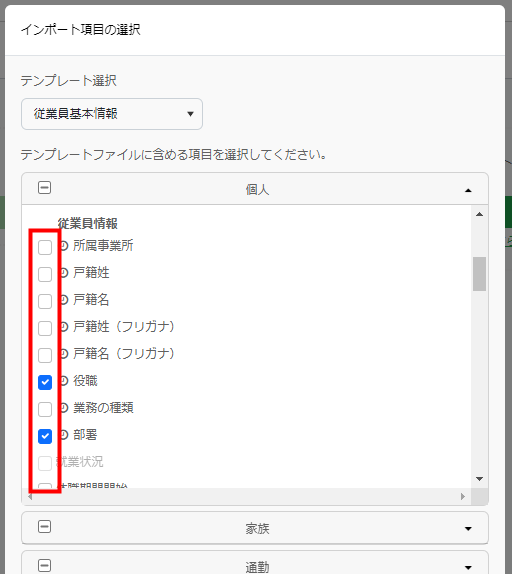512x574 pixels.
Task: Click the horizontal scroll right arrow
Action: tap(463, 496)
